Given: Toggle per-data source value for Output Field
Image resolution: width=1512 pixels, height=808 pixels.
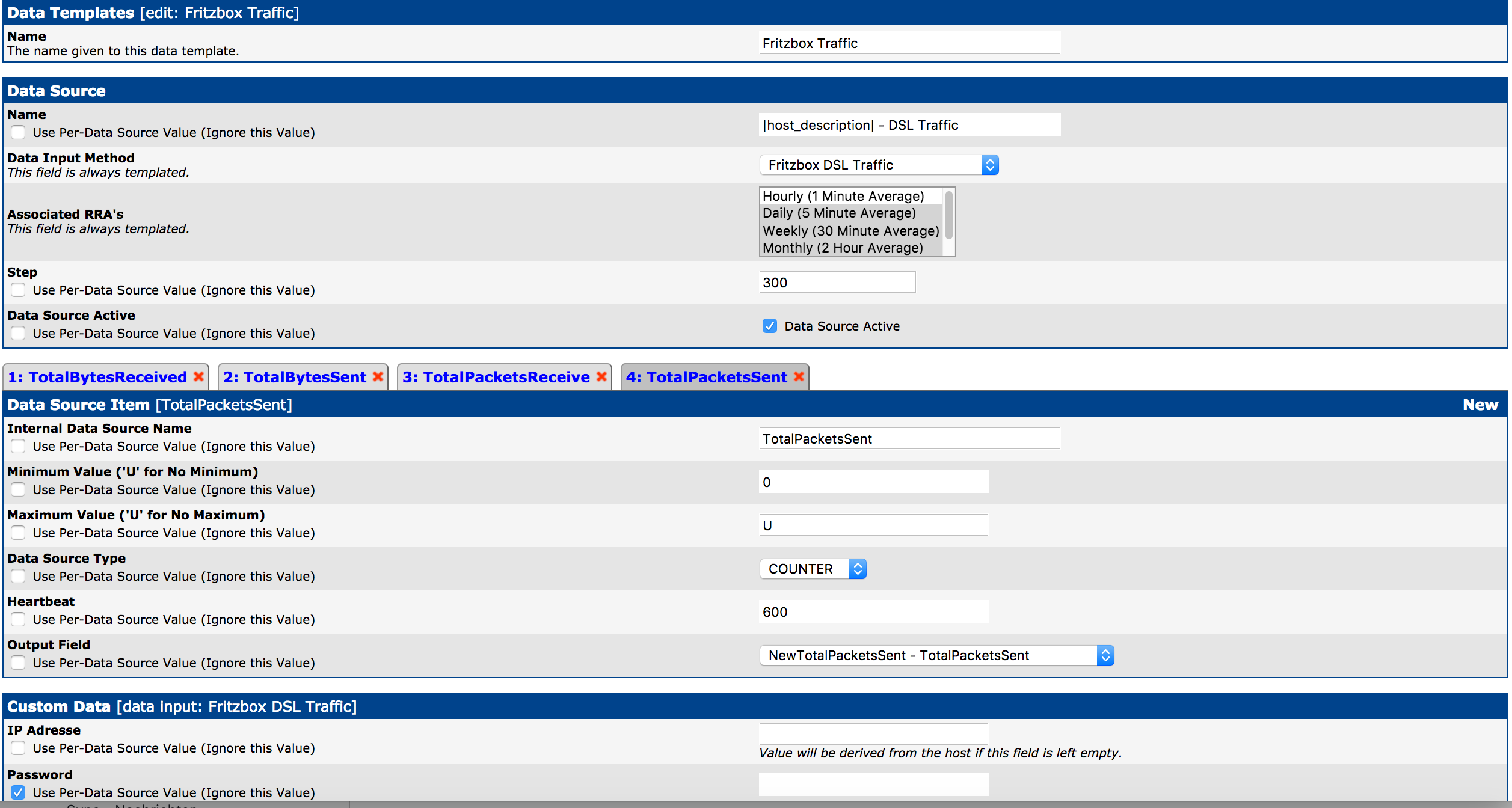Looking at the screenshot, I should tap(18, 663).
